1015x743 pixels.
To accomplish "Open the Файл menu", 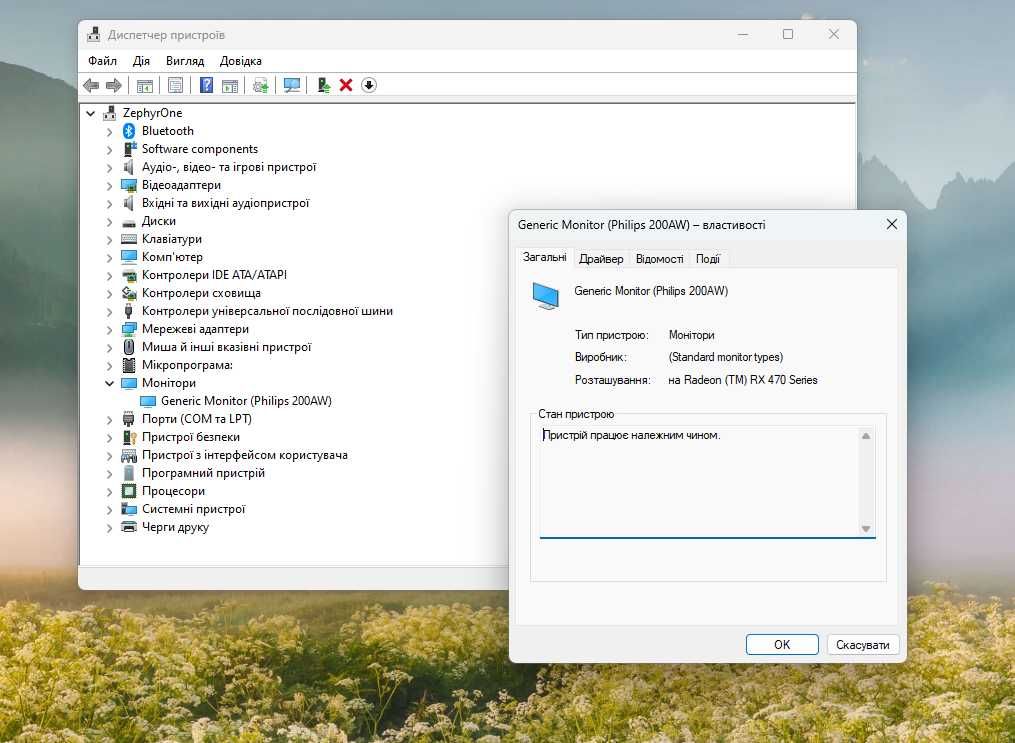I will click(102, 61).
